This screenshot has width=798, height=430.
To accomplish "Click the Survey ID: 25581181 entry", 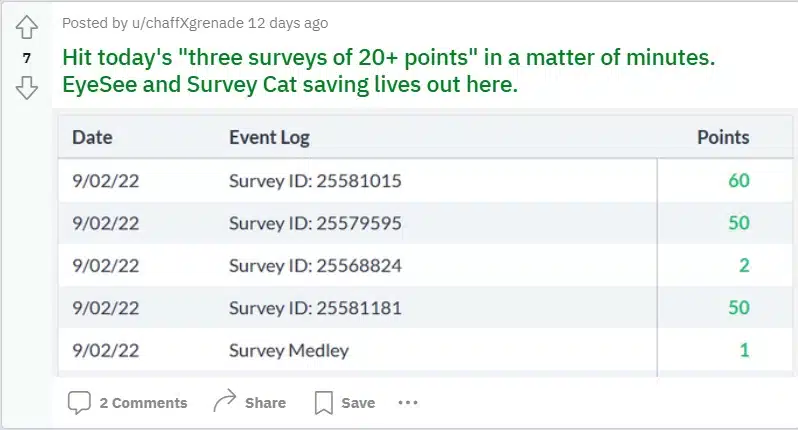I will coord(315,308).
